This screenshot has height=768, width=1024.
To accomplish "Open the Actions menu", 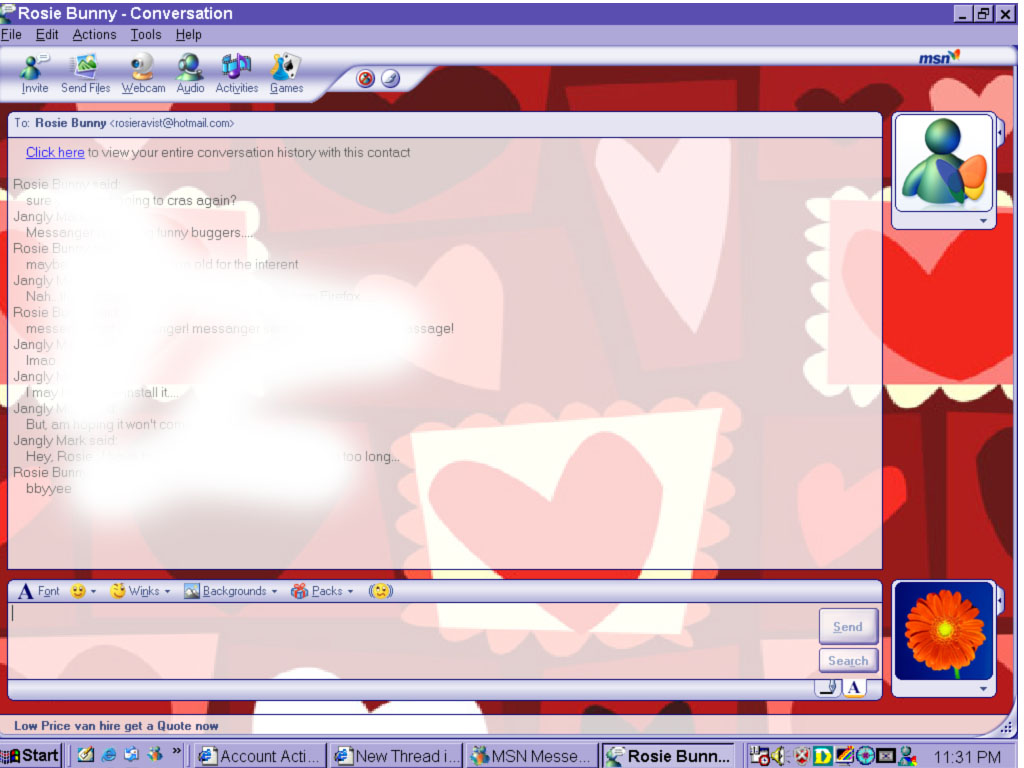I will click(x=94, y=35).
